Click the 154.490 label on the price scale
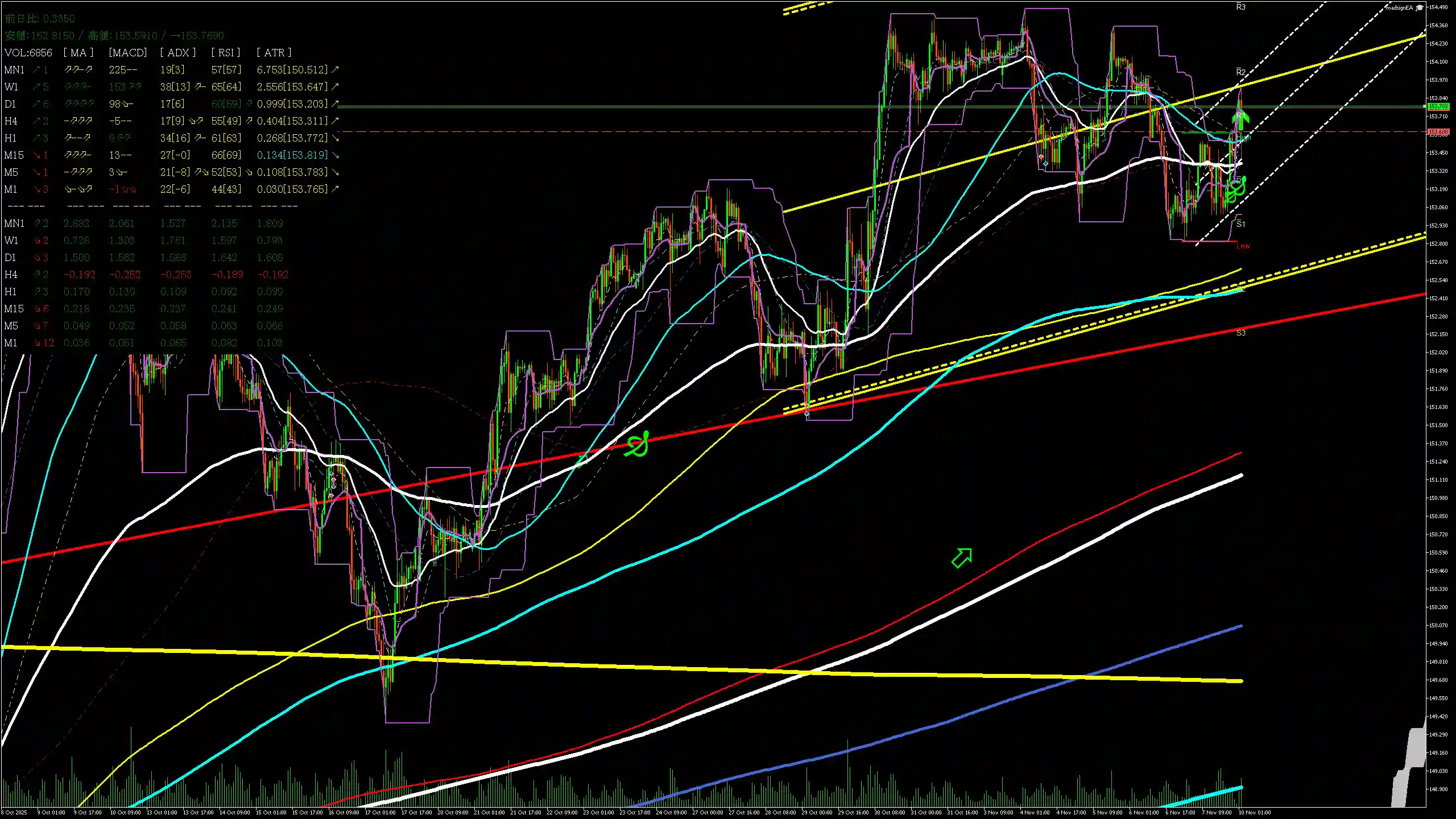1456x819 pixels. pos(1438,7)
